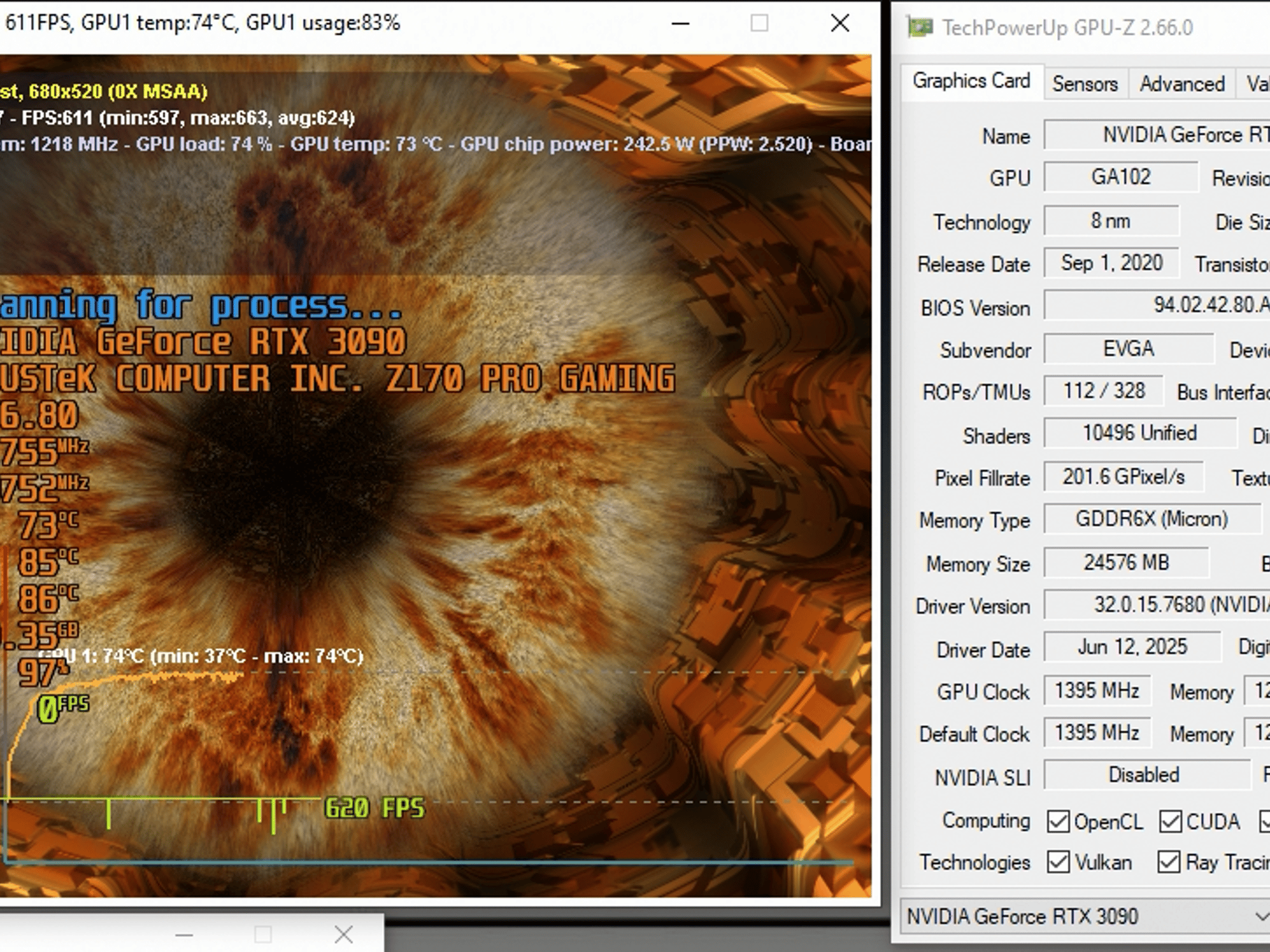Screen dimensions: 1270x952
Task: Switch to the Advanced tab
Action: pos(1182,84)
